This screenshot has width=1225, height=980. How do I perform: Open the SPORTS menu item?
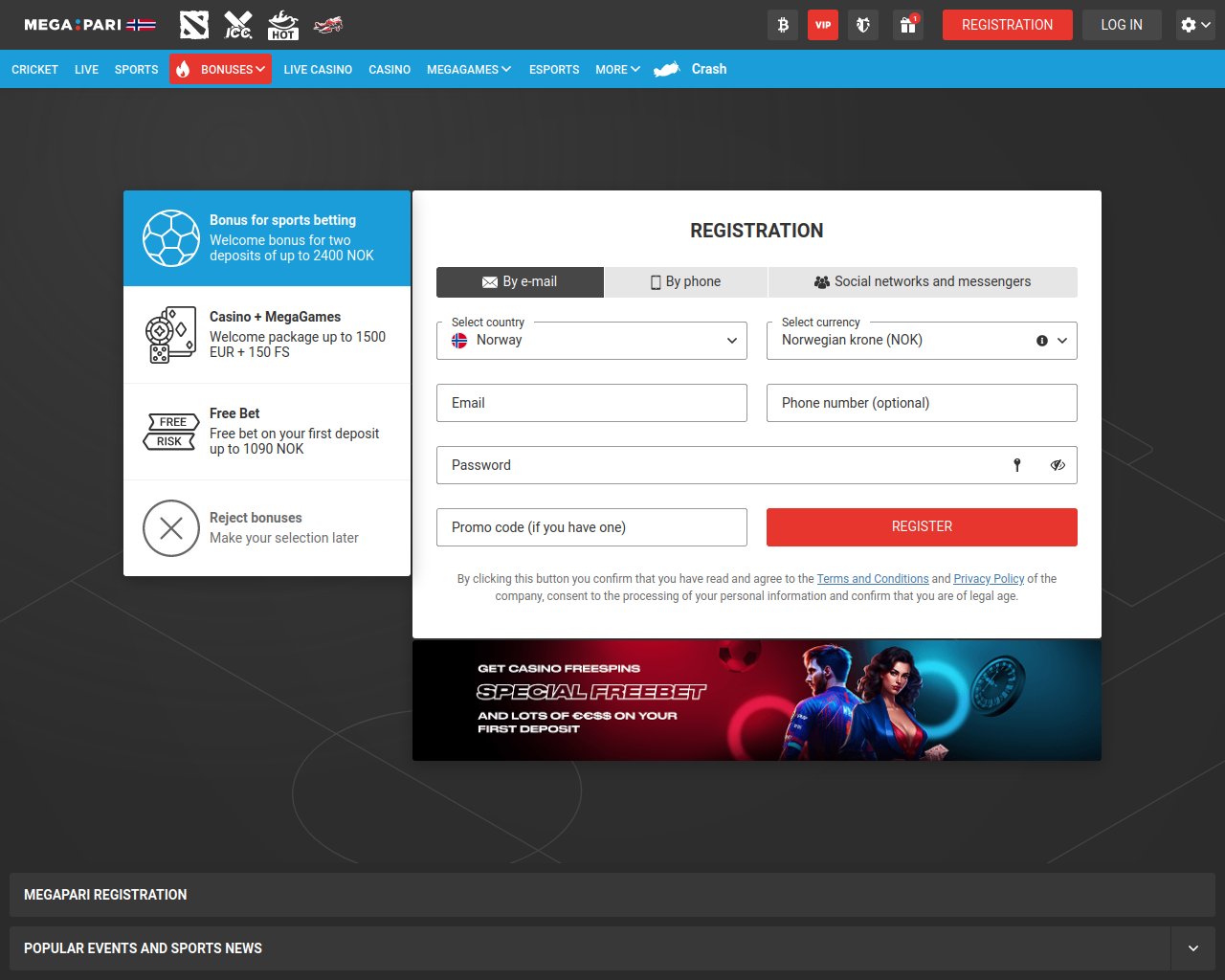click(136, 69)
